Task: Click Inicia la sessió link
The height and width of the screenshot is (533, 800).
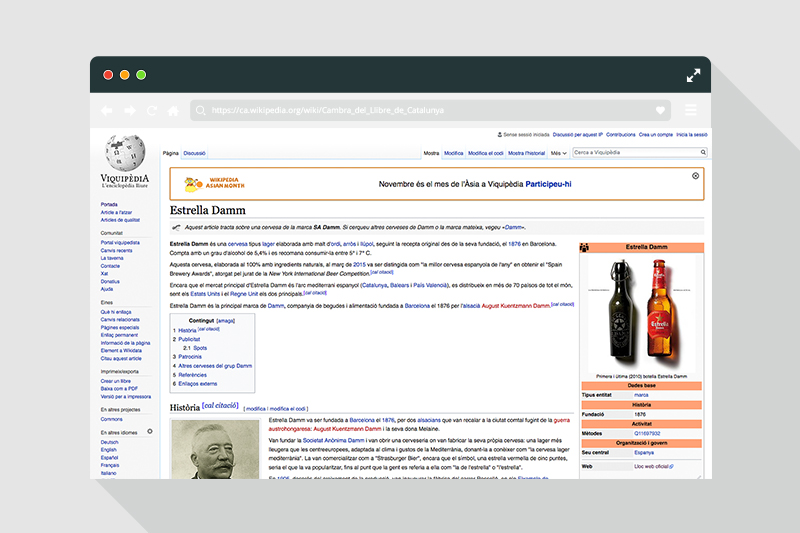Action: click(691, 135)
